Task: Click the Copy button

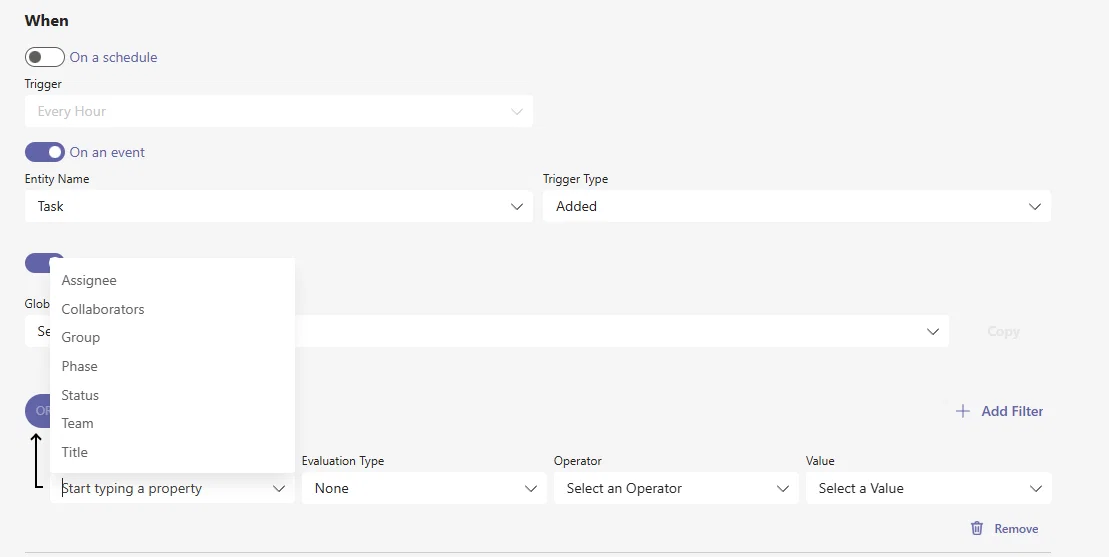Action: click(1003, 332)
